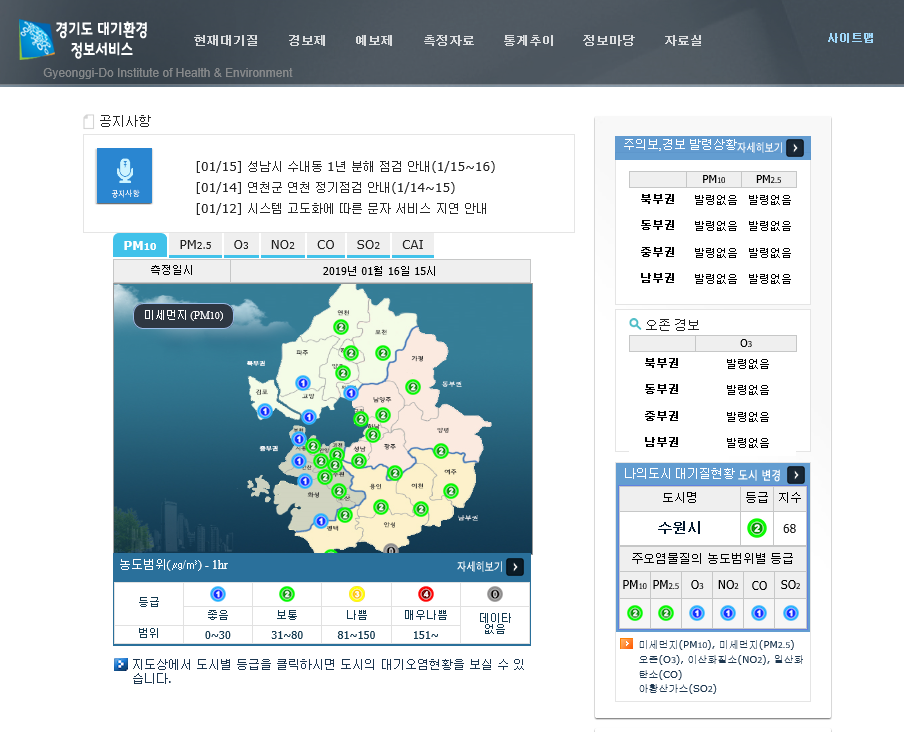Viewport: 904px width, 732px height.
Task: Open notice about 성남시 수내동 점검
Action: [x=345, y=166]
